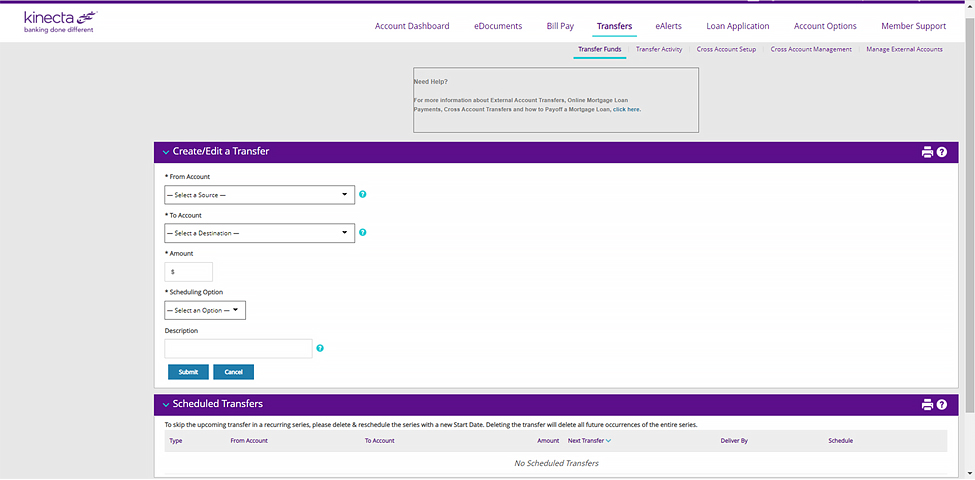Screen dimensions: 975x480
Task: Open the Account Dashboard menu
Action: point(412,26)
